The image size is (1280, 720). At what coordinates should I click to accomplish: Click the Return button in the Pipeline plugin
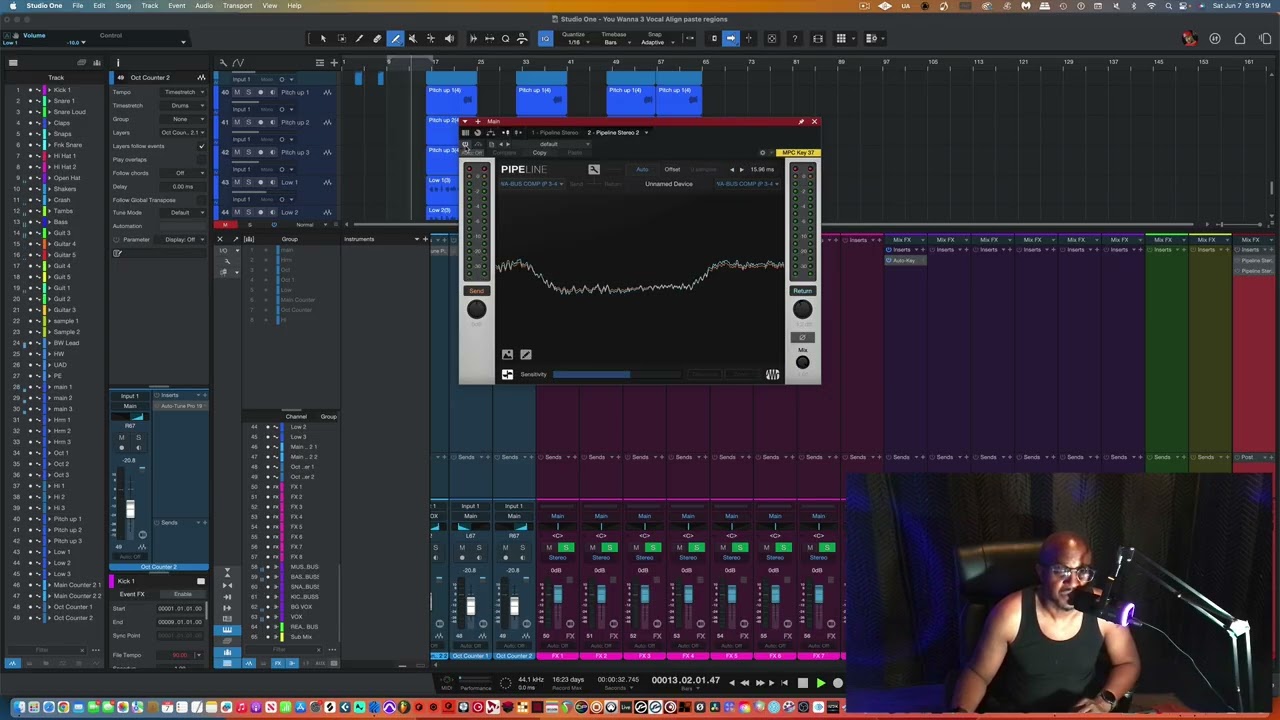coord(802,291)
